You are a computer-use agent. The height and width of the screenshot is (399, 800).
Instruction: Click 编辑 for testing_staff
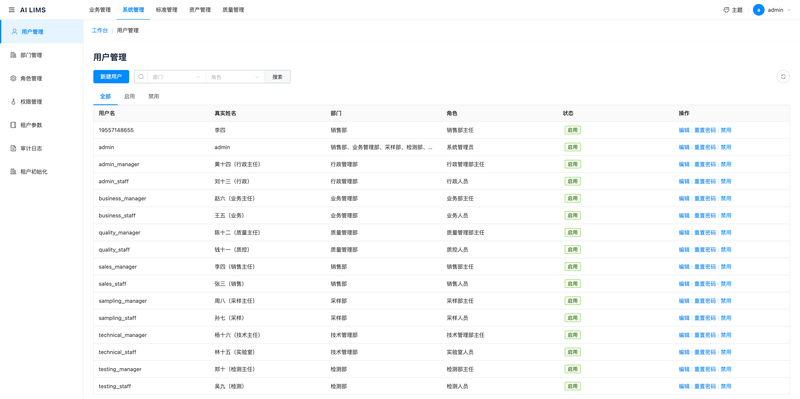pyautogui.click(x=684, y=386)
